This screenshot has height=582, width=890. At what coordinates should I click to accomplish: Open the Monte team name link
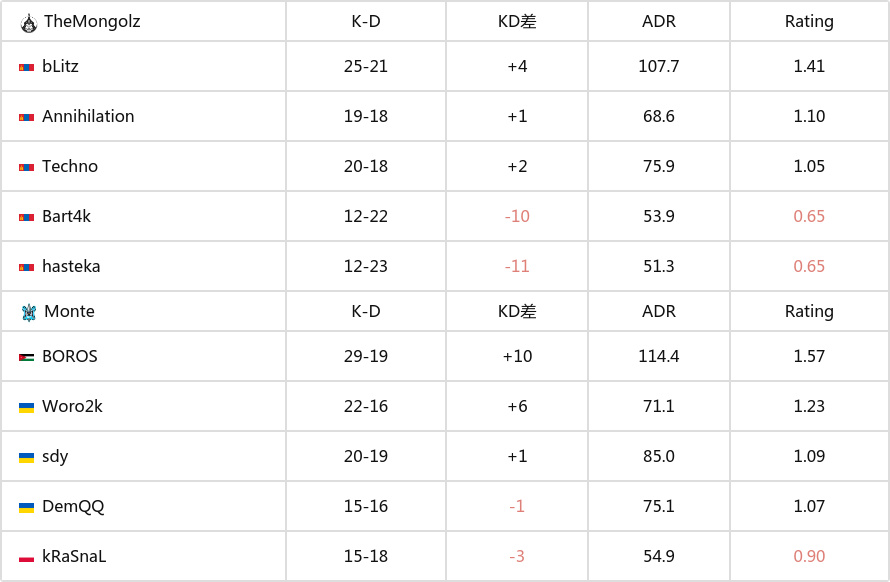(69, 311)
